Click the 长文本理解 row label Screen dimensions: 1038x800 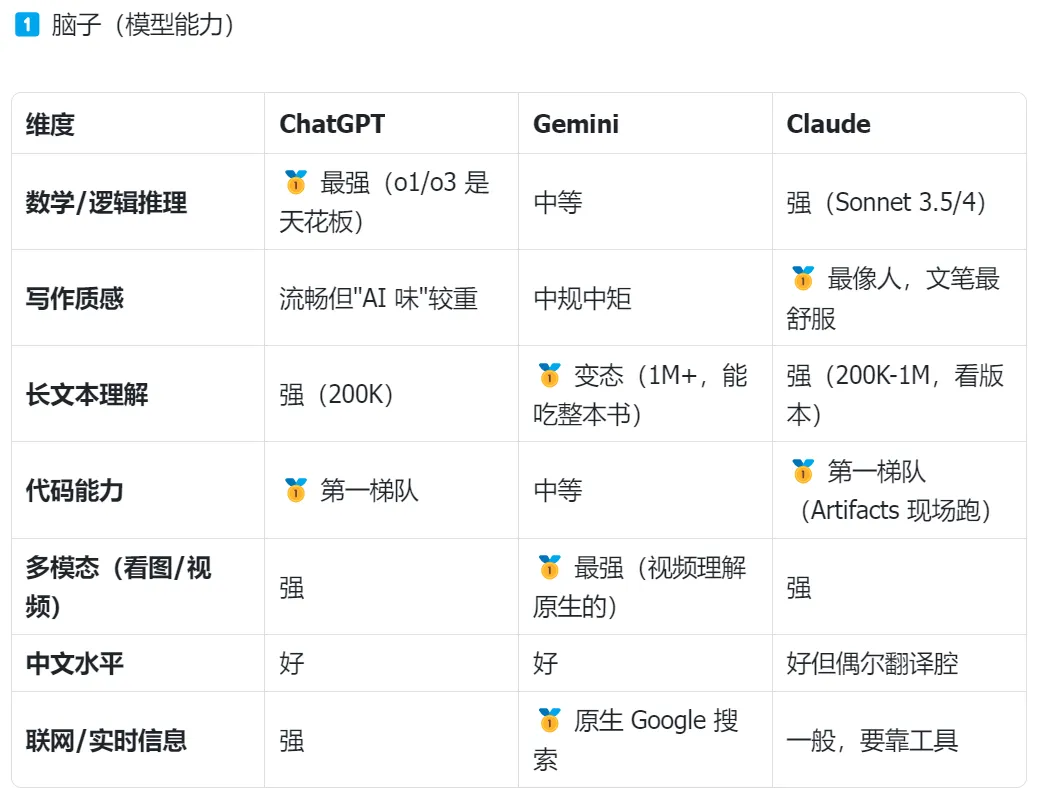87,394
